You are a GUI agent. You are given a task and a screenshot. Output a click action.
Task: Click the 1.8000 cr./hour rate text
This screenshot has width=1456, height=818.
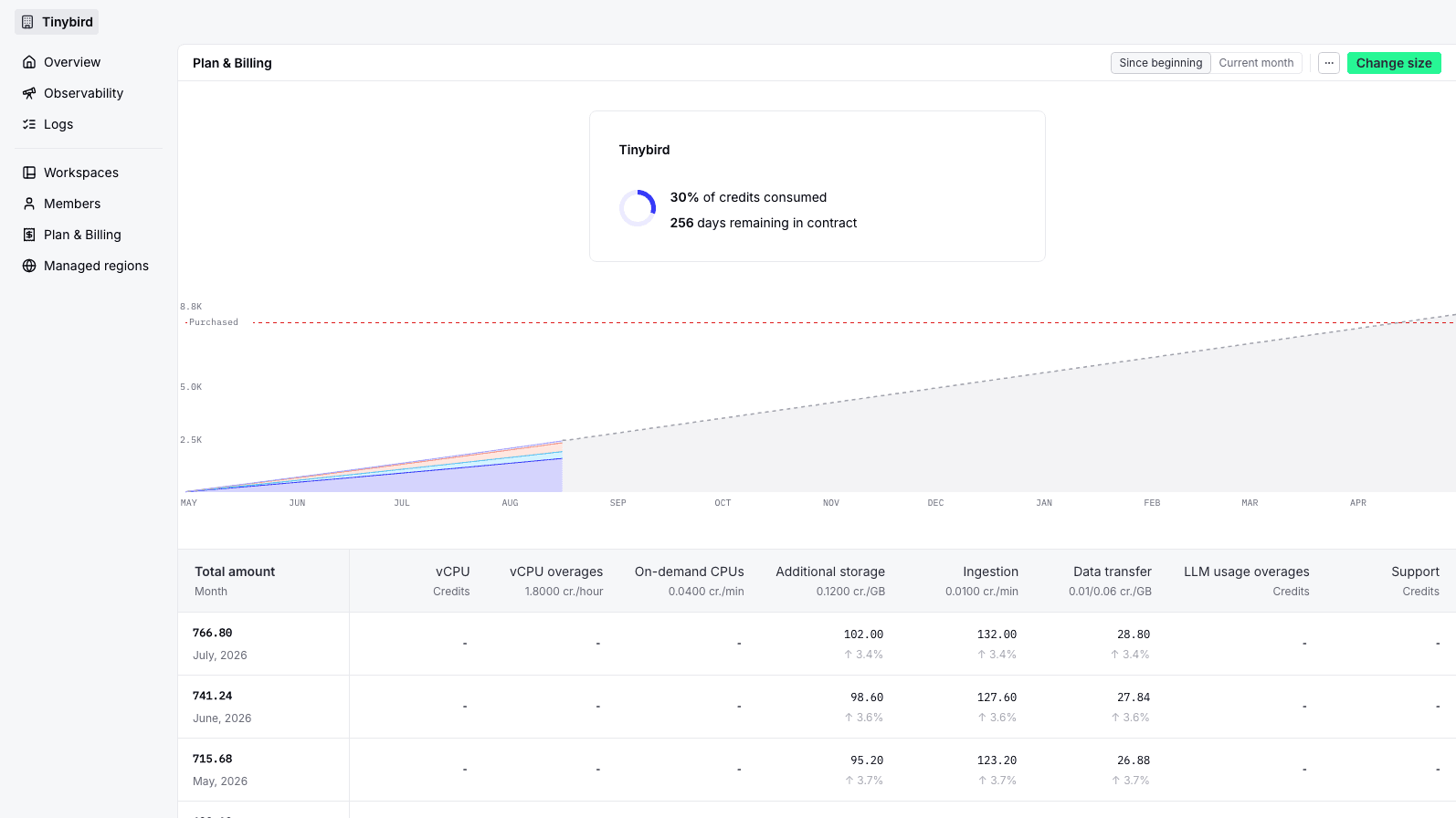tap(564, 592)
